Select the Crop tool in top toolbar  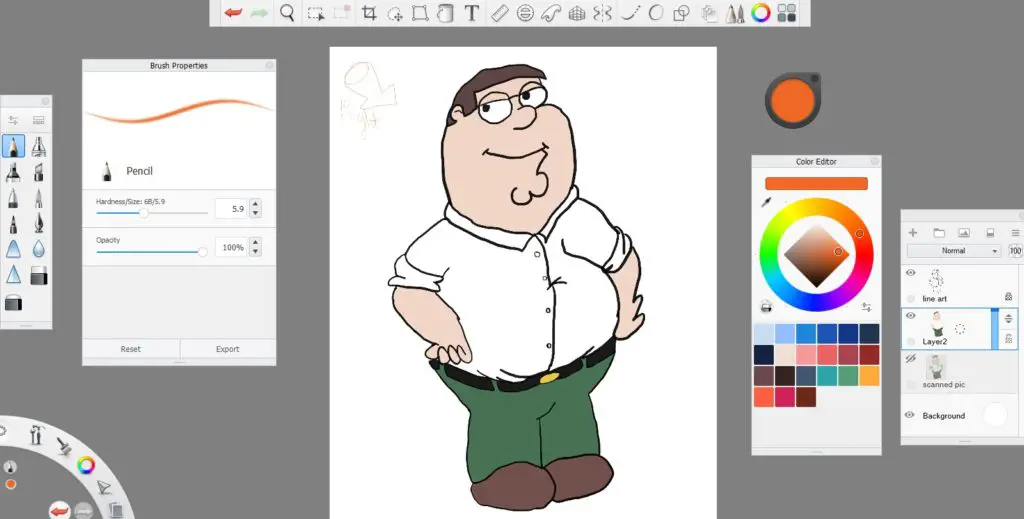(370, 13)
